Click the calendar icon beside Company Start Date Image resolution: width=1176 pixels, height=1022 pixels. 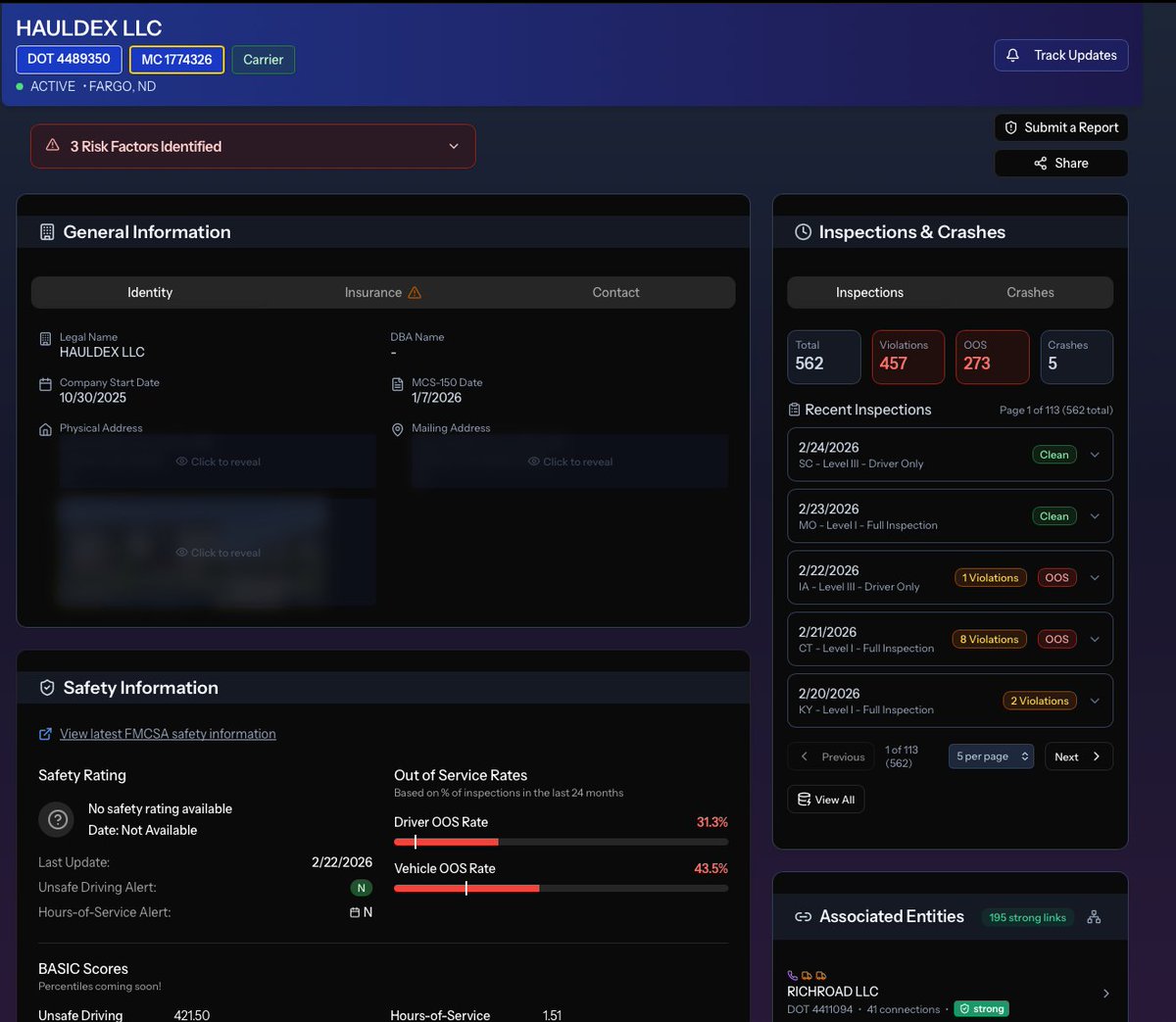45,385
